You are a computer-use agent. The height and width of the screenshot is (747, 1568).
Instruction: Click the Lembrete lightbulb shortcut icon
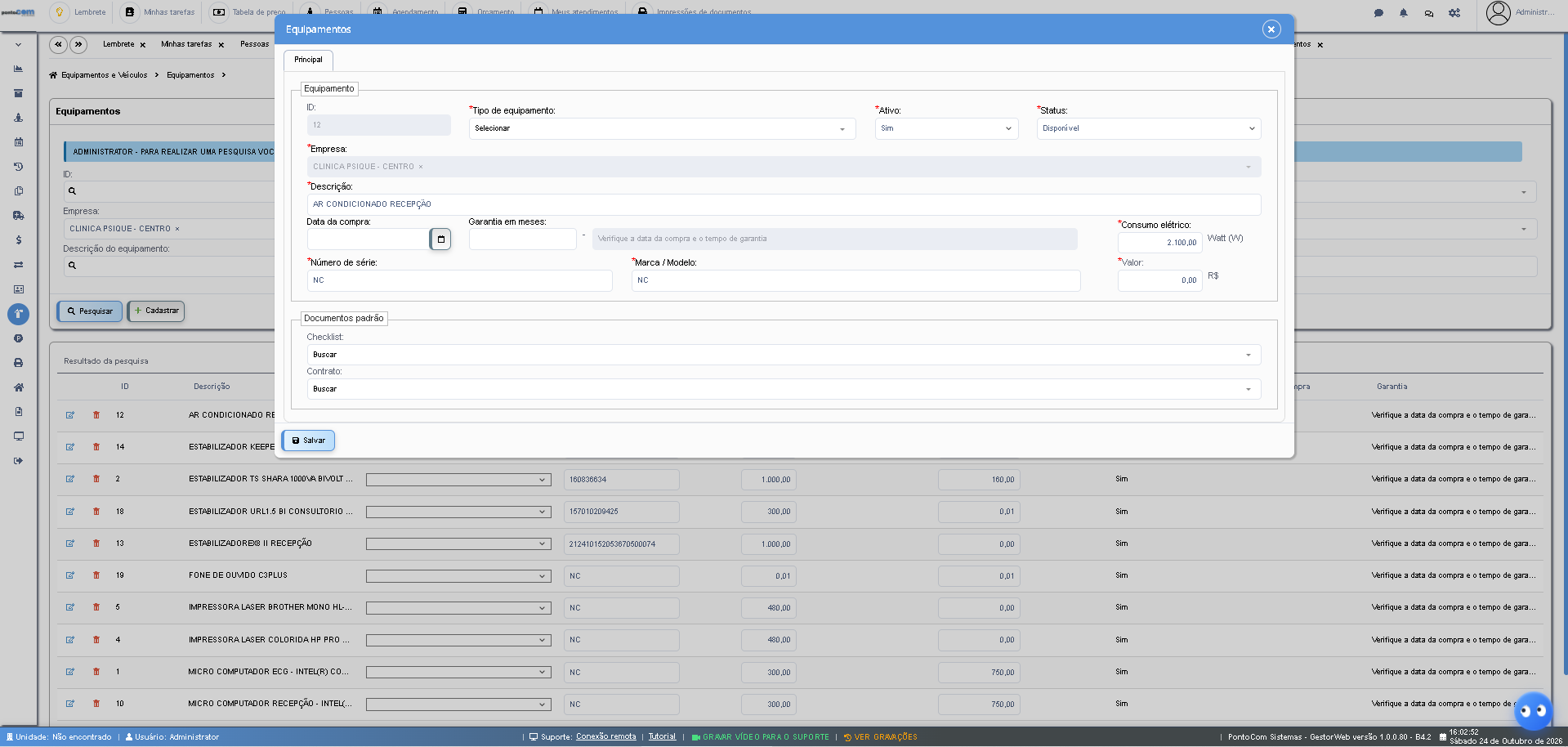[60, 12]
